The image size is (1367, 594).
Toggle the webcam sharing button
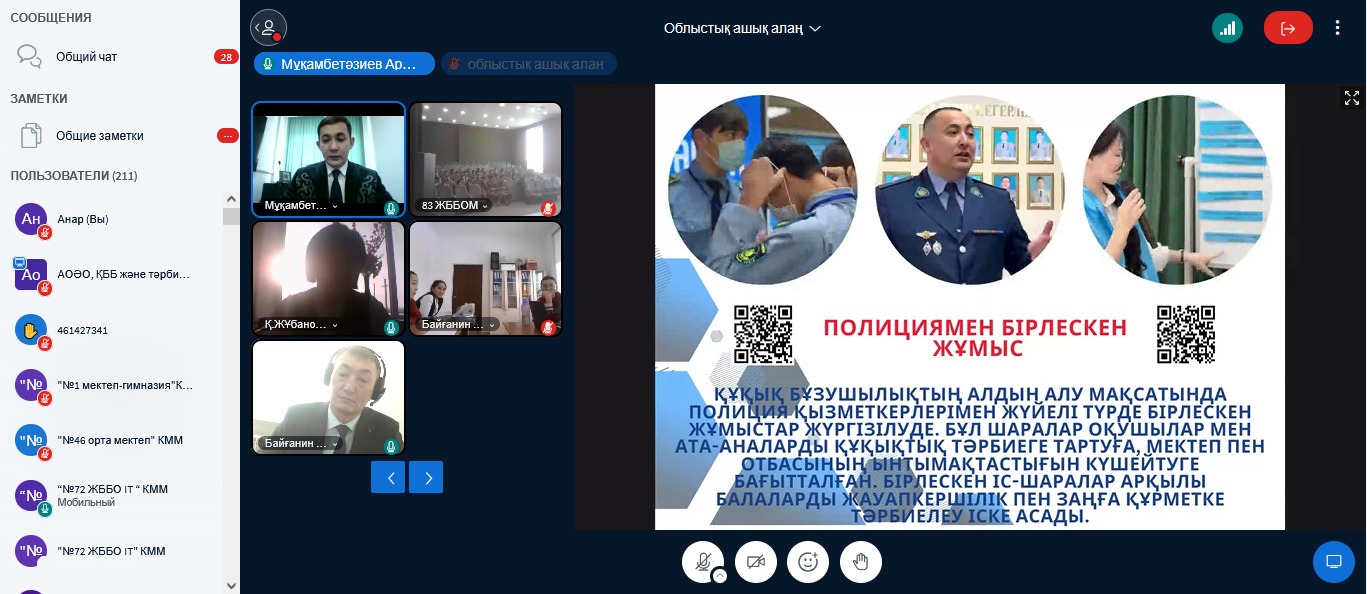click(756, 562)
